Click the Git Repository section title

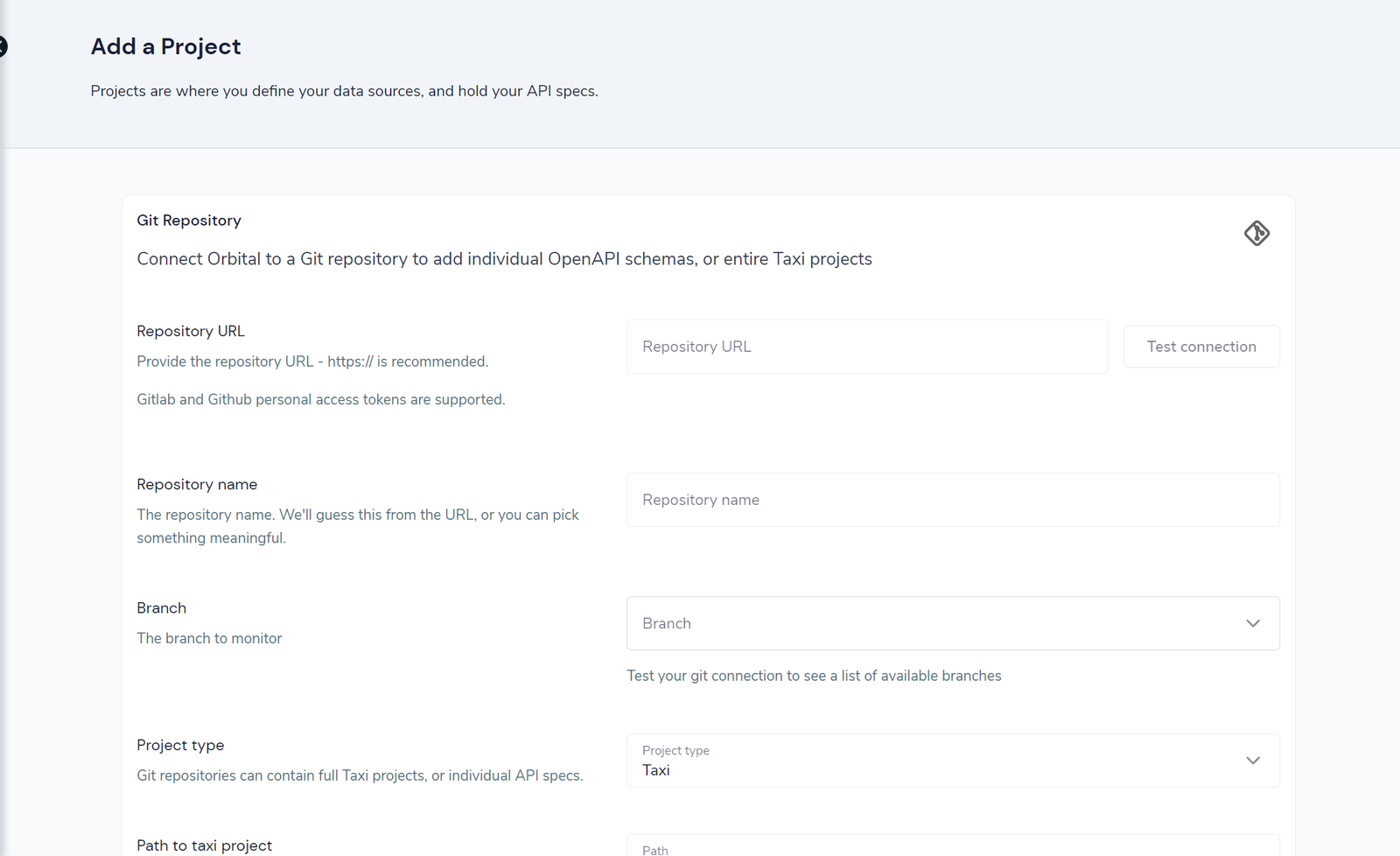point(189,221)
